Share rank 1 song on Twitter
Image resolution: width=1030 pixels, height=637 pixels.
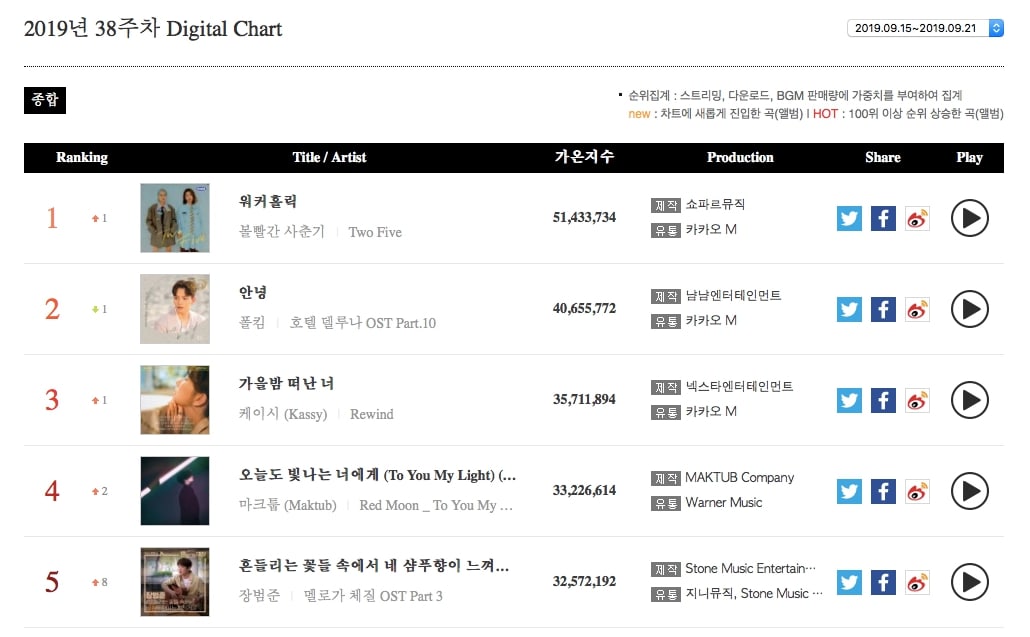[849, 218]
